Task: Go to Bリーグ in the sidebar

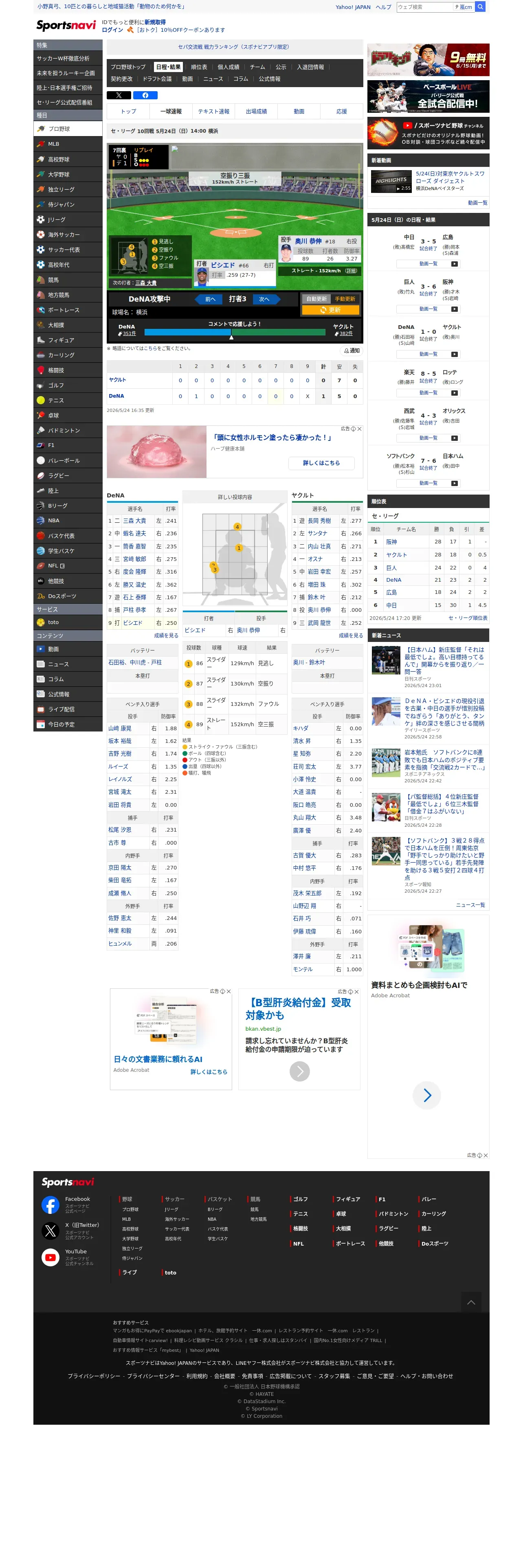Action: [x=68, y=506]
